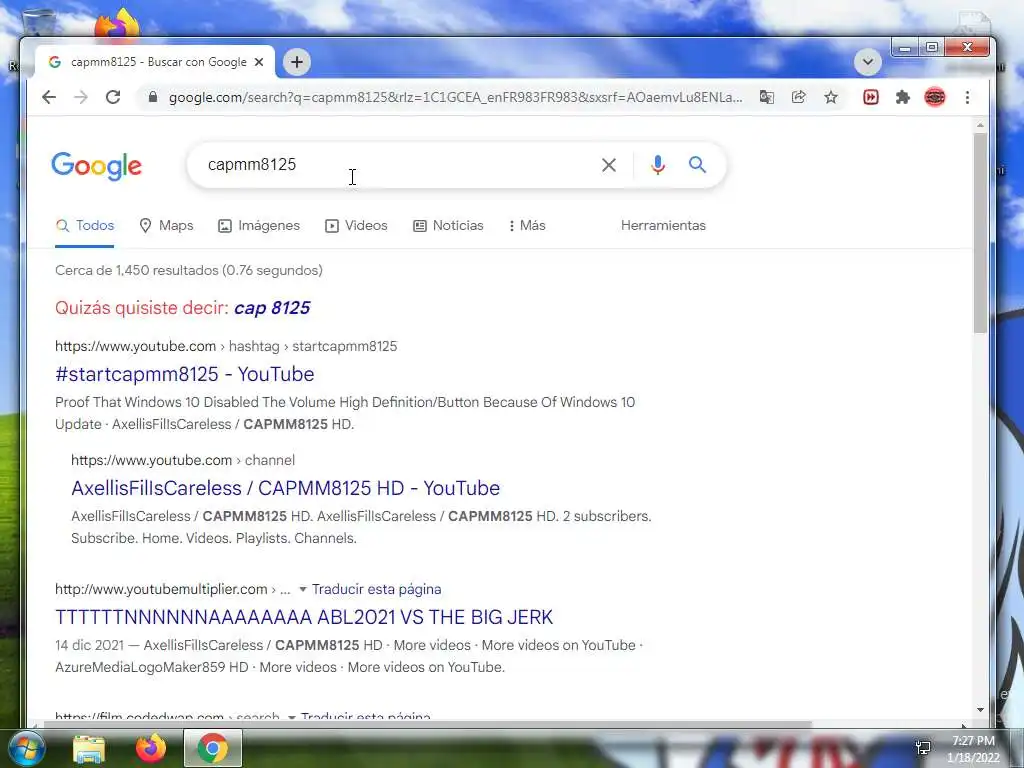
Task: Click Traducir esta página for youtubemultiplier result
Action: point(377,589)
